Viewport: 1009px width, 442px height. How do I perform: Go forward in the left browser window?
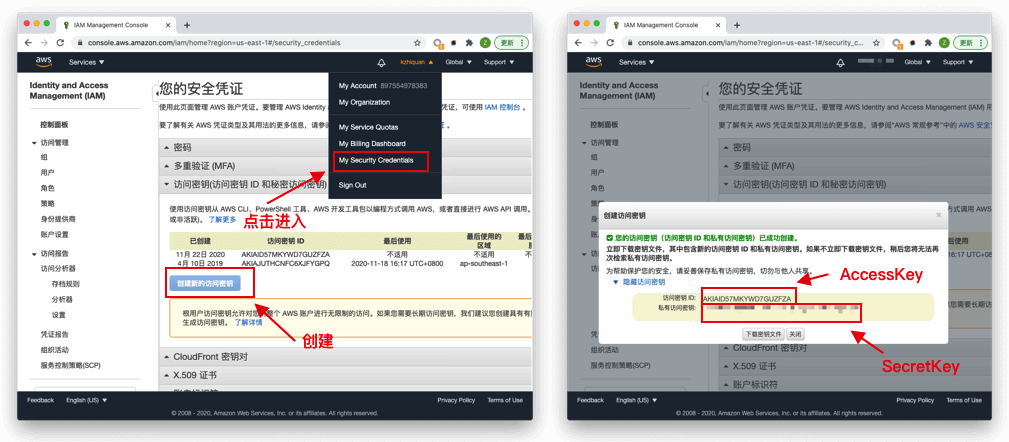(44, 42)
